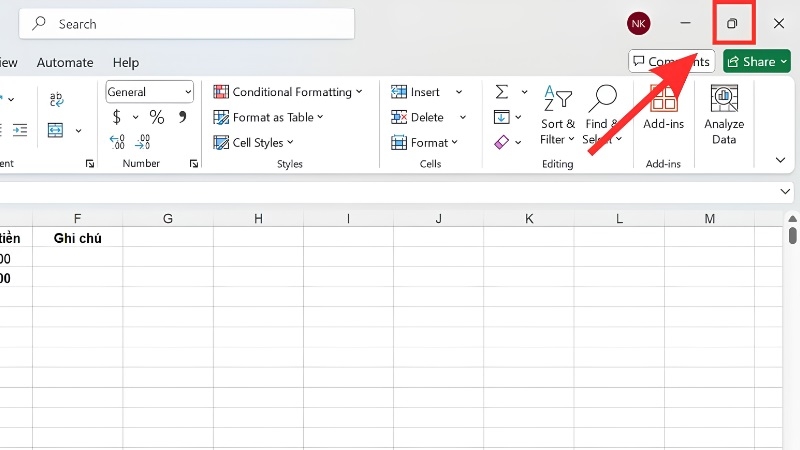Viewport: 800px width, 450px height.
Task: Open the Format cells menu
Action: pyautogui.click(x=424, y=142)
